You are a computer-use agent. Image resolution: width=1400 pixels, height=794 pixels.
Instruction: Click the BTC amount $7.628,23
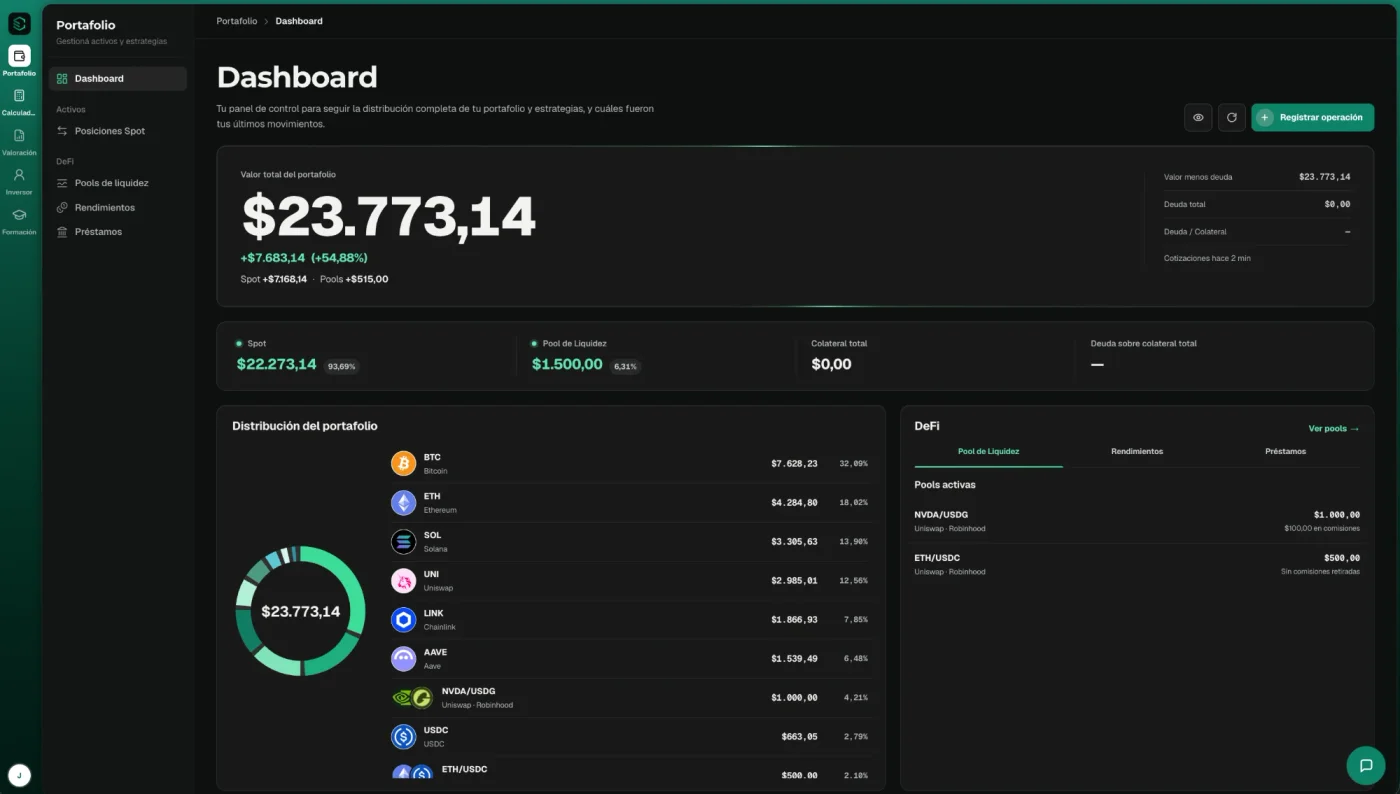pos(794,464)
